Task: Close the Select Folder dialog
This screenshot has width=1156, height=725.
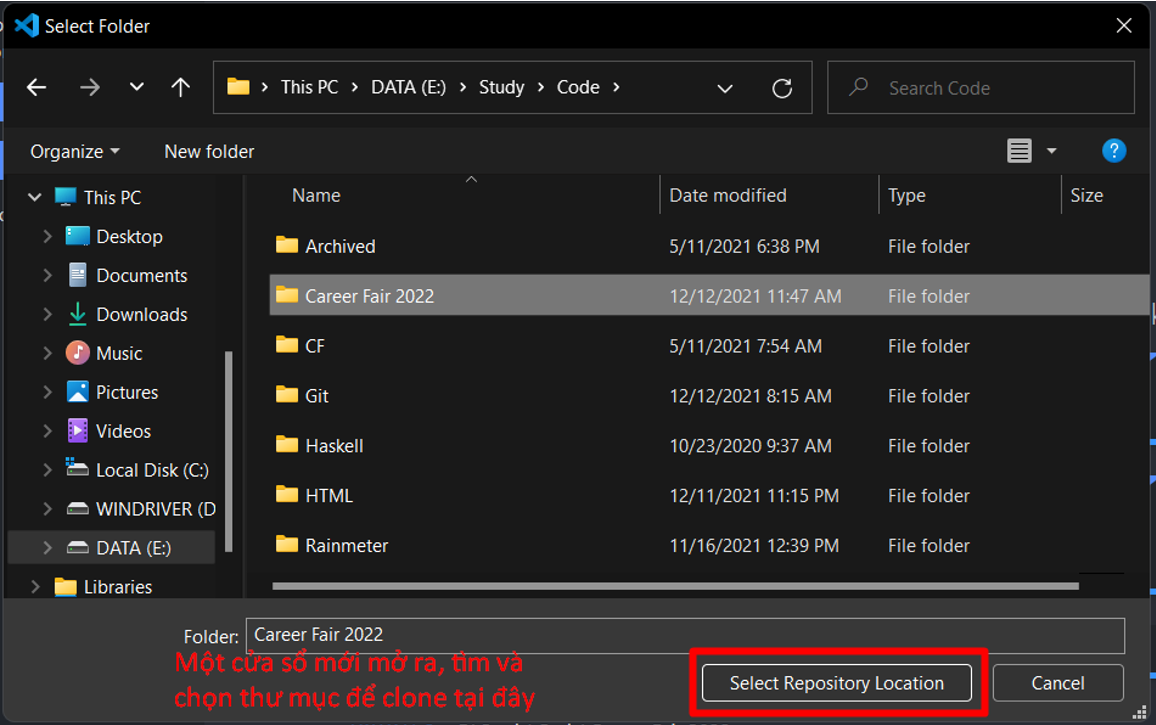Action: 1124,26
